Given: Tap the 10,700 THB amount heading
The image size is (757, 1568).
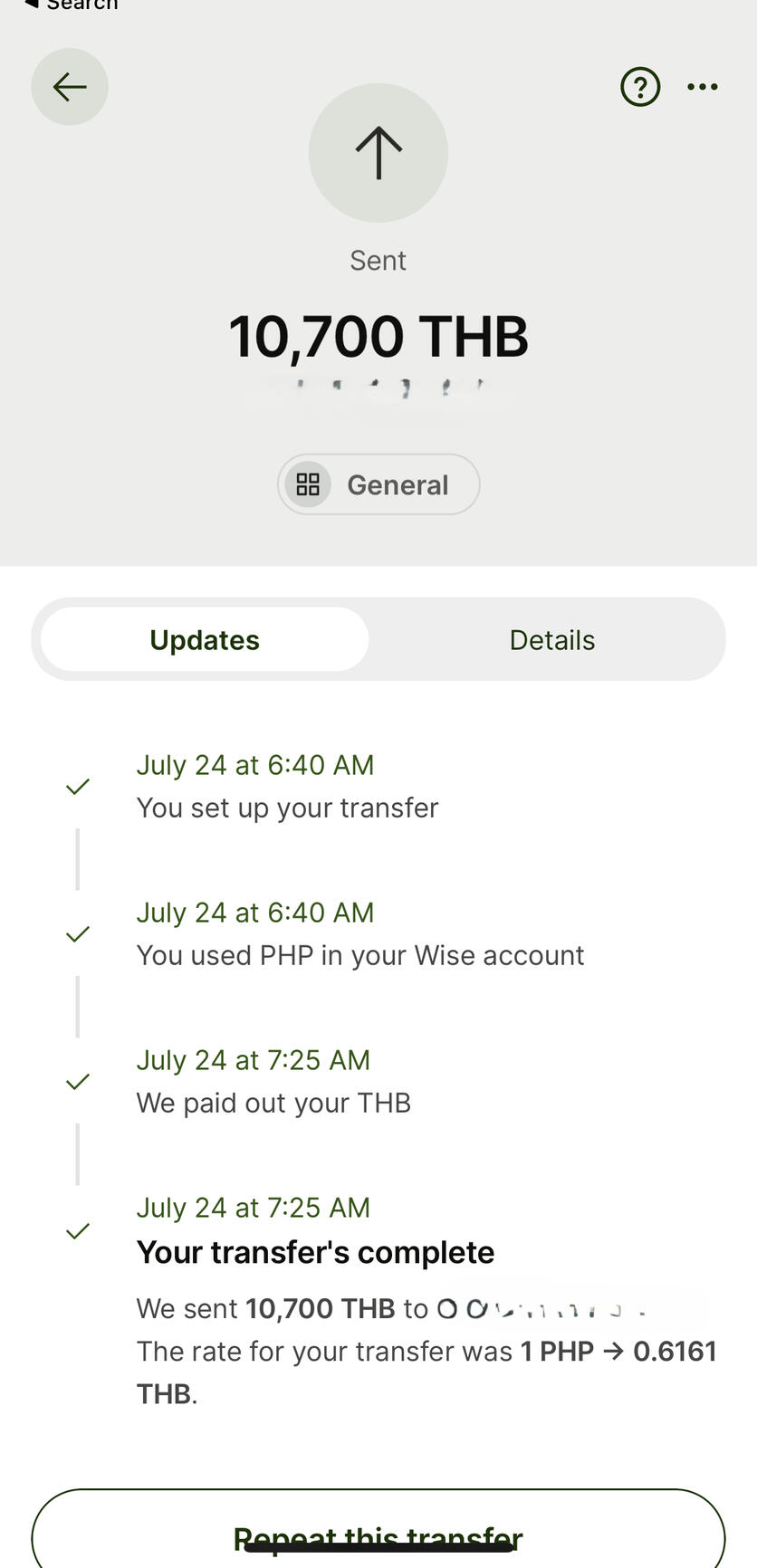Looking at the screenshot, I should (378, 337).
